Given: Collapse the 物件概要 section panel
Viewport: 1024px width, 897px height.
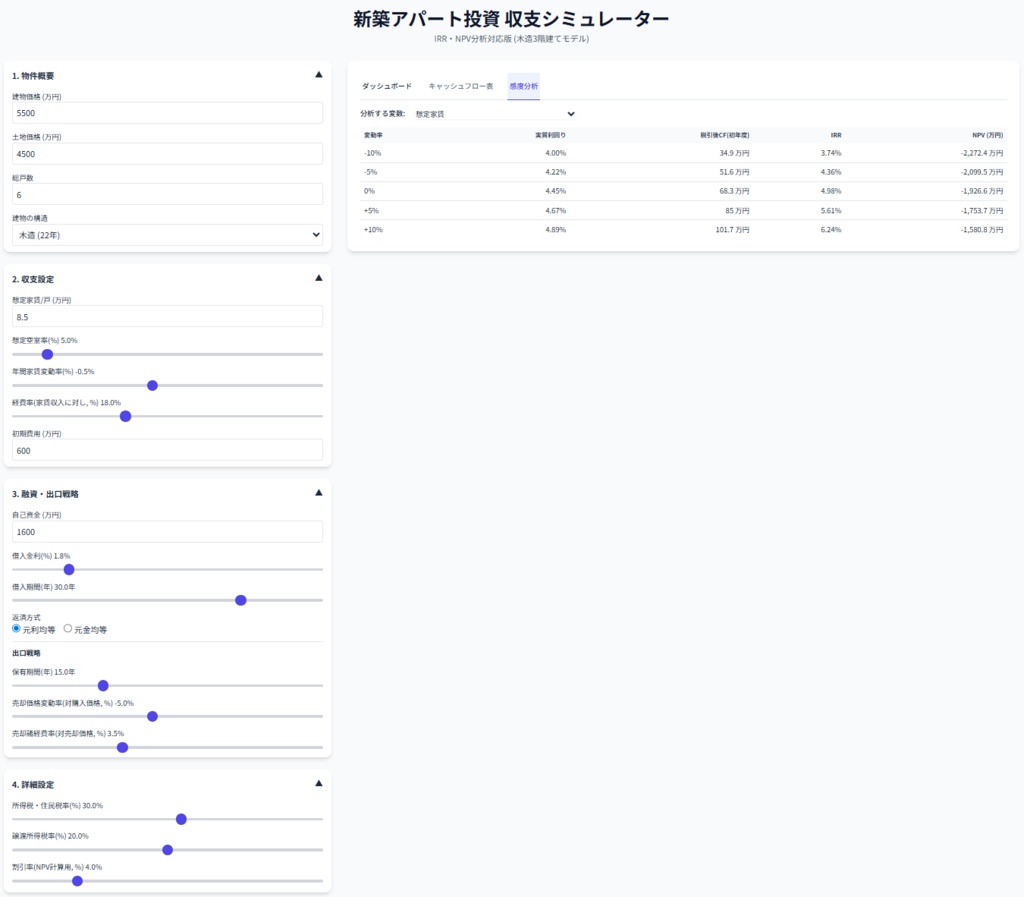Looking at the screenshot, I should 318,74.
